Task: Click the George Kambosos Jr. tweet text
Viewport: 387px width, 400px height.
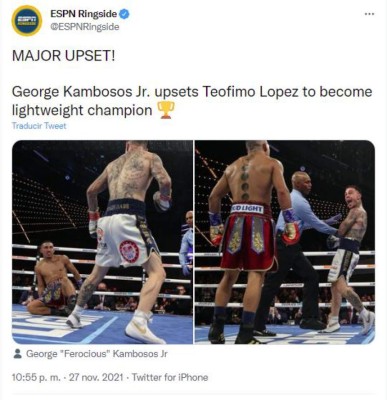Action: click(x=192, y=92)
